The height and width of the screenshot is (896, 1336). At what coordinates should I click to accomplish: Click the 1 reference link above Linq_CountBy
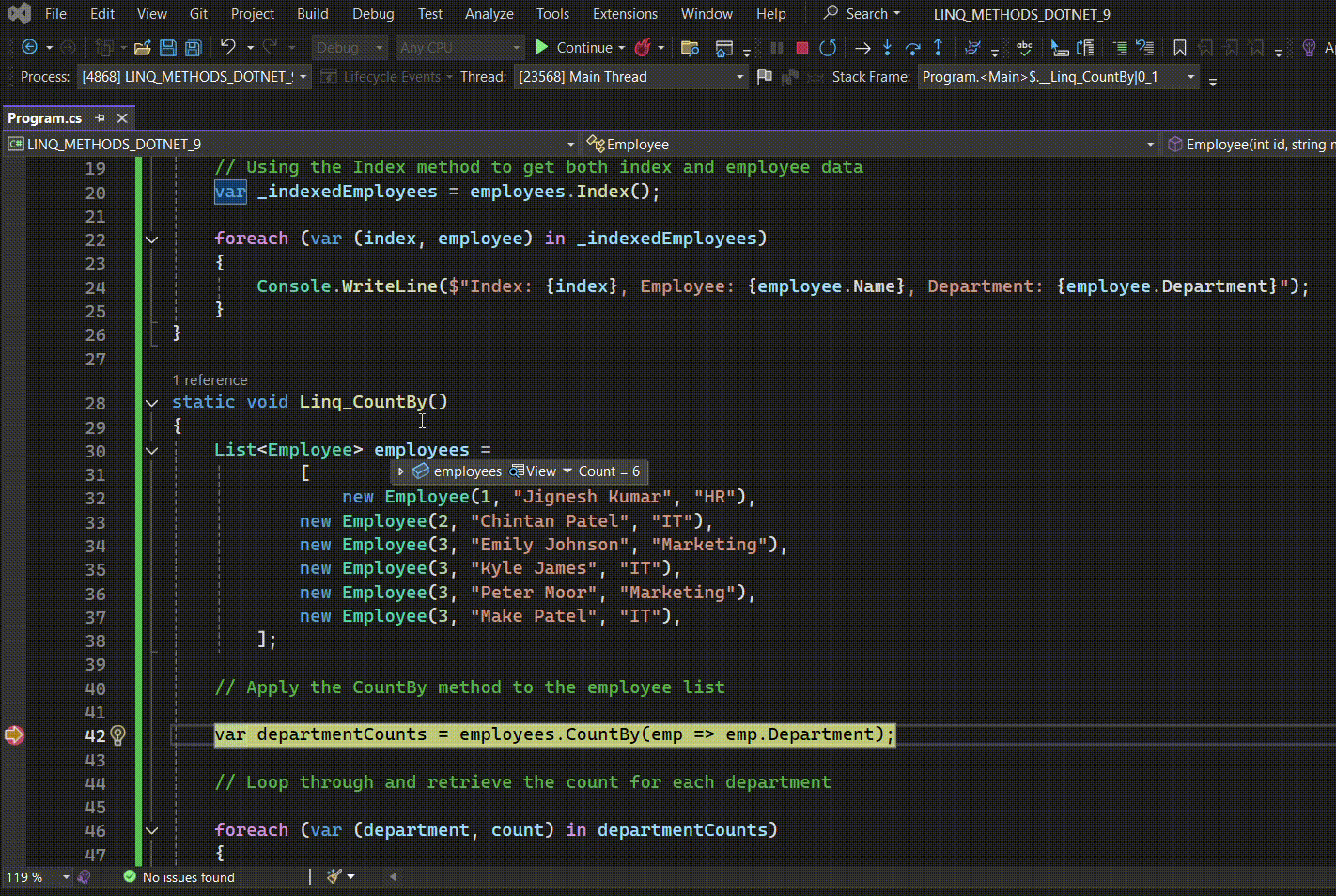[x=210, y=379]
